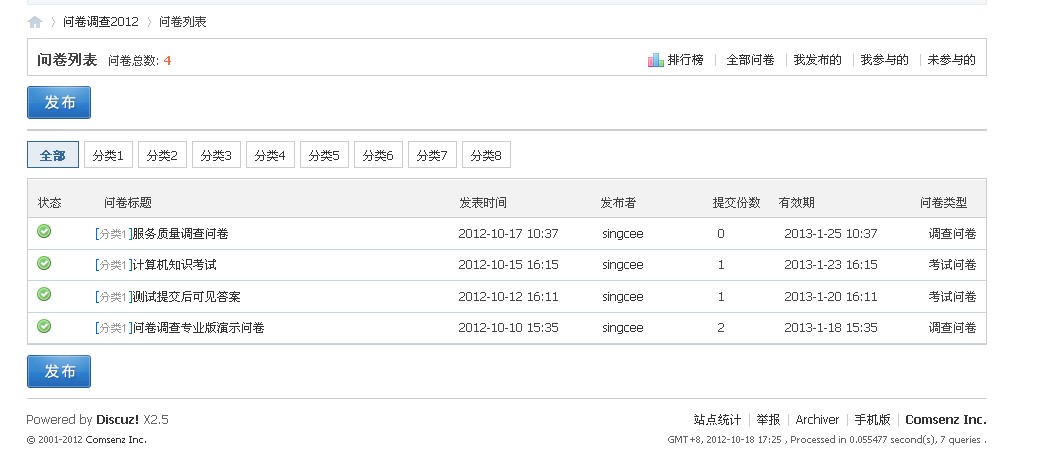Select the 全部 category tab

click(x=52, y=155)
